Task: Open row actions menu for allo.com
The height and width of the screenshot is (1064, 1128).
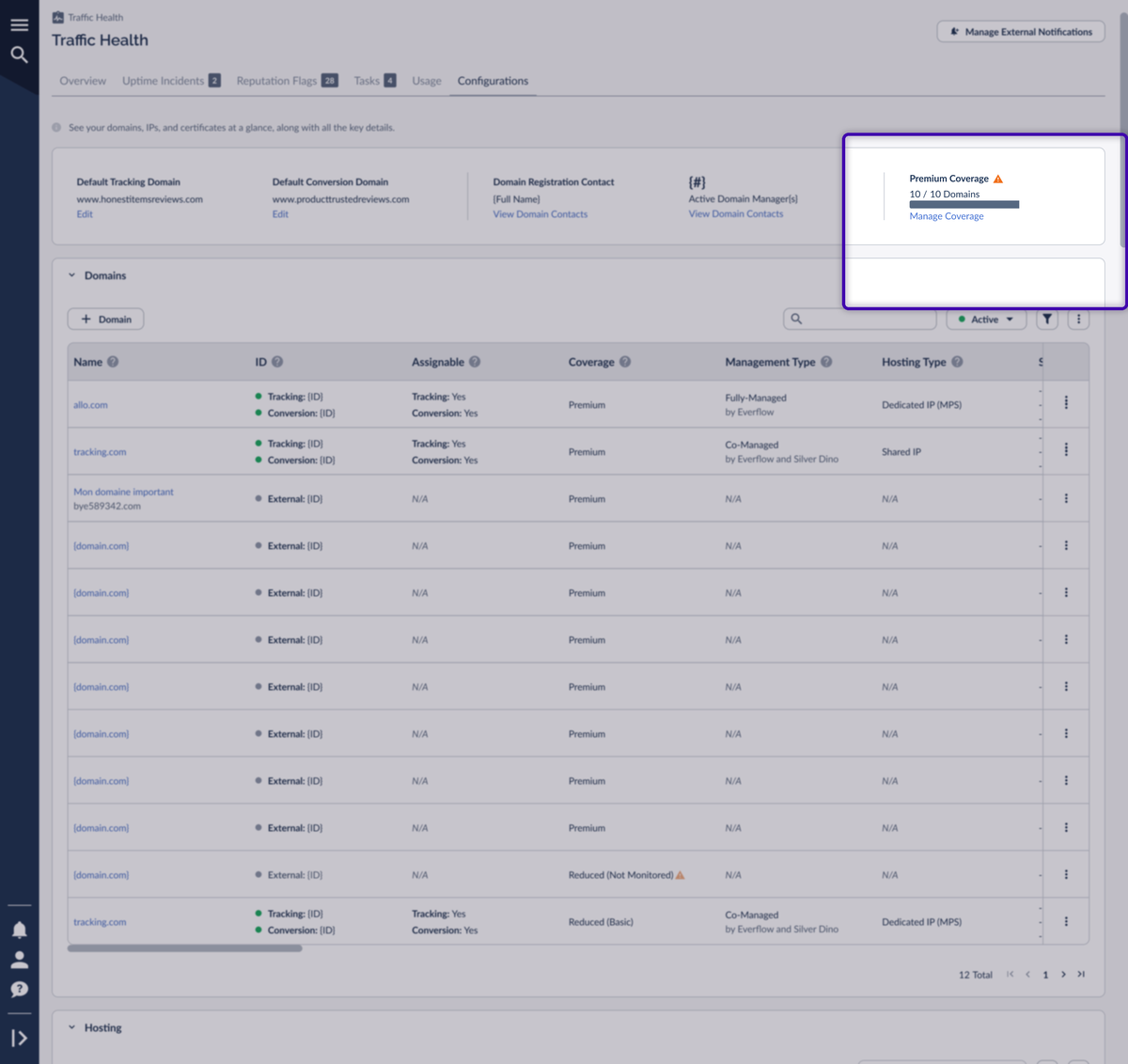Action: coord(1066,403)
